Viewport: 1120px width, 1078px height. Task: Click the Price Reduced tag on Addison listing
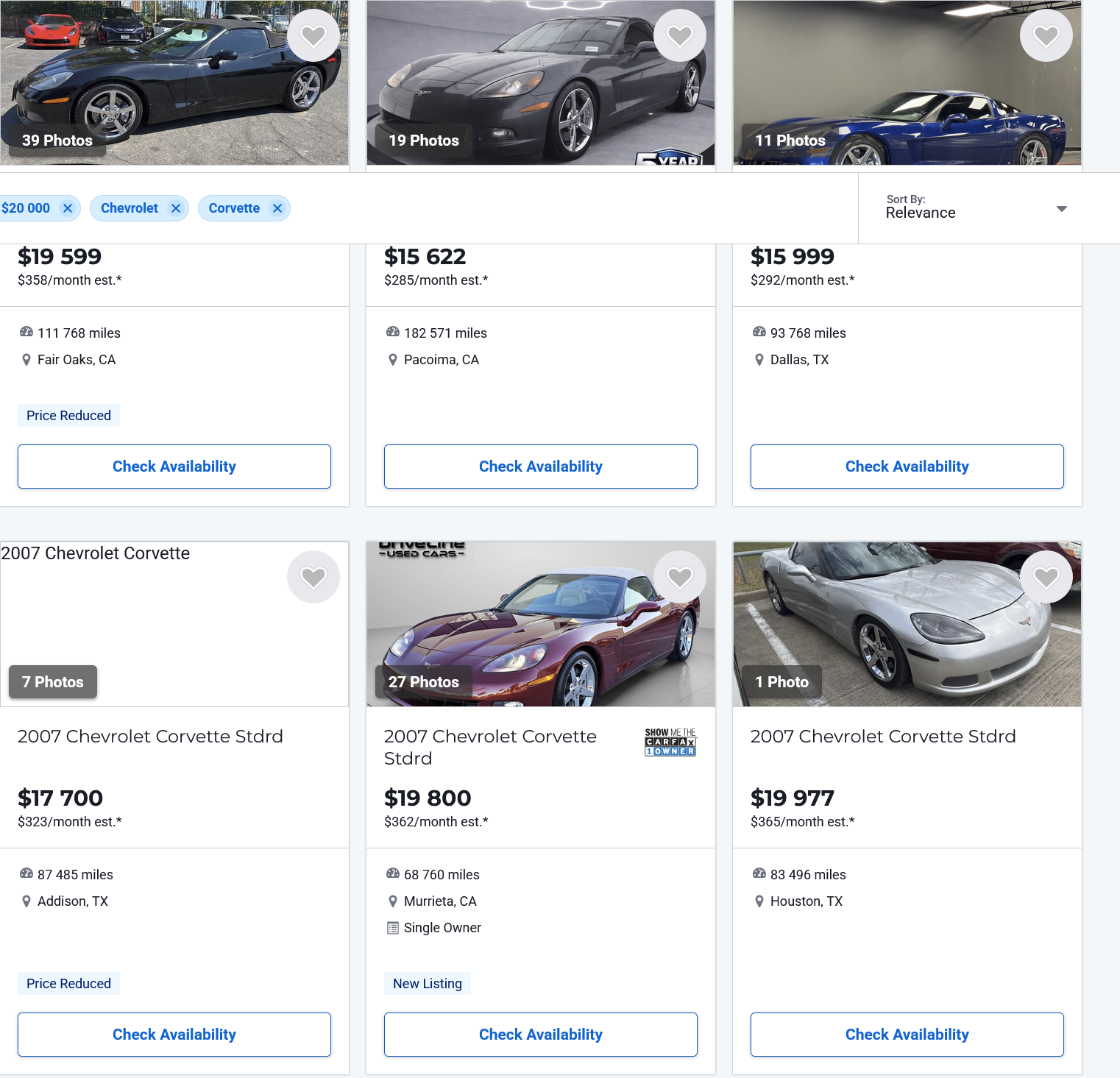pyautogui.click(x=68, y=984)
